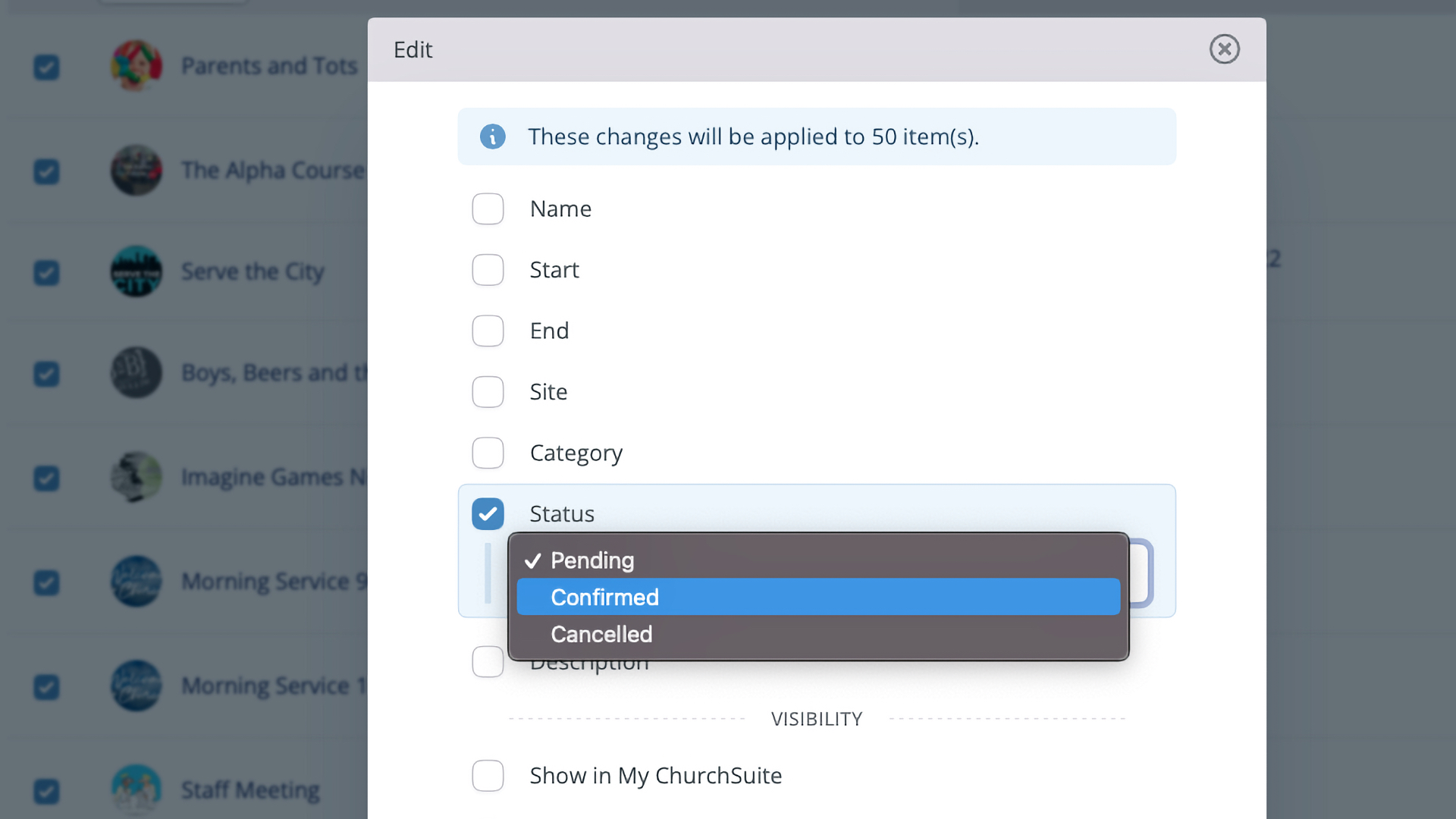
Task: Open the Morning Service 9 event link
Action: 275,582
